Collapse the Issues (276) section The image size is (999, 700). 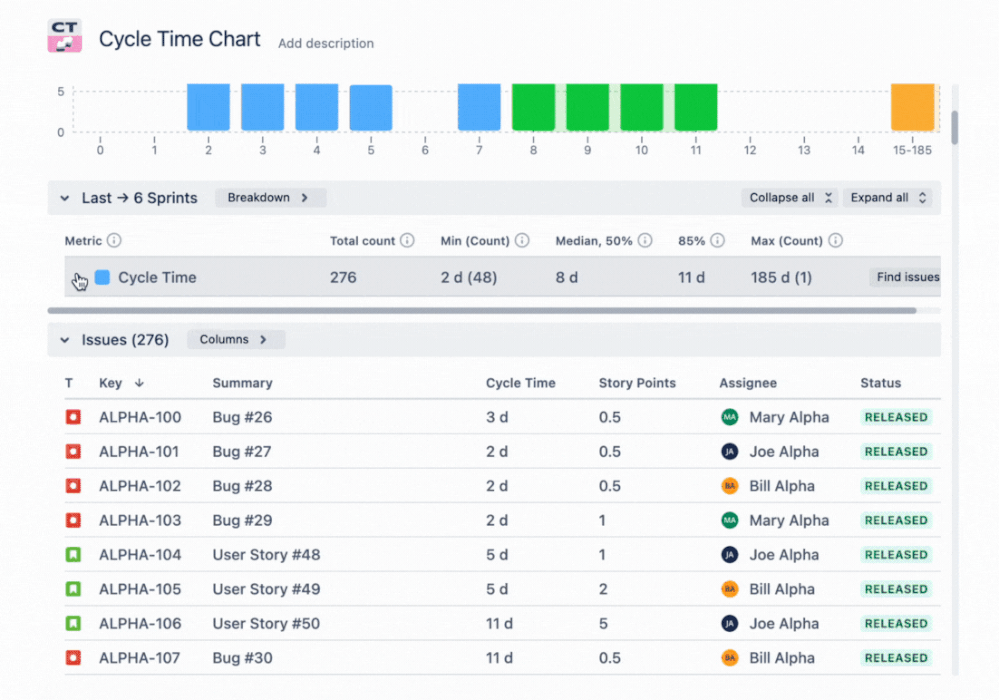click(64, 339)
